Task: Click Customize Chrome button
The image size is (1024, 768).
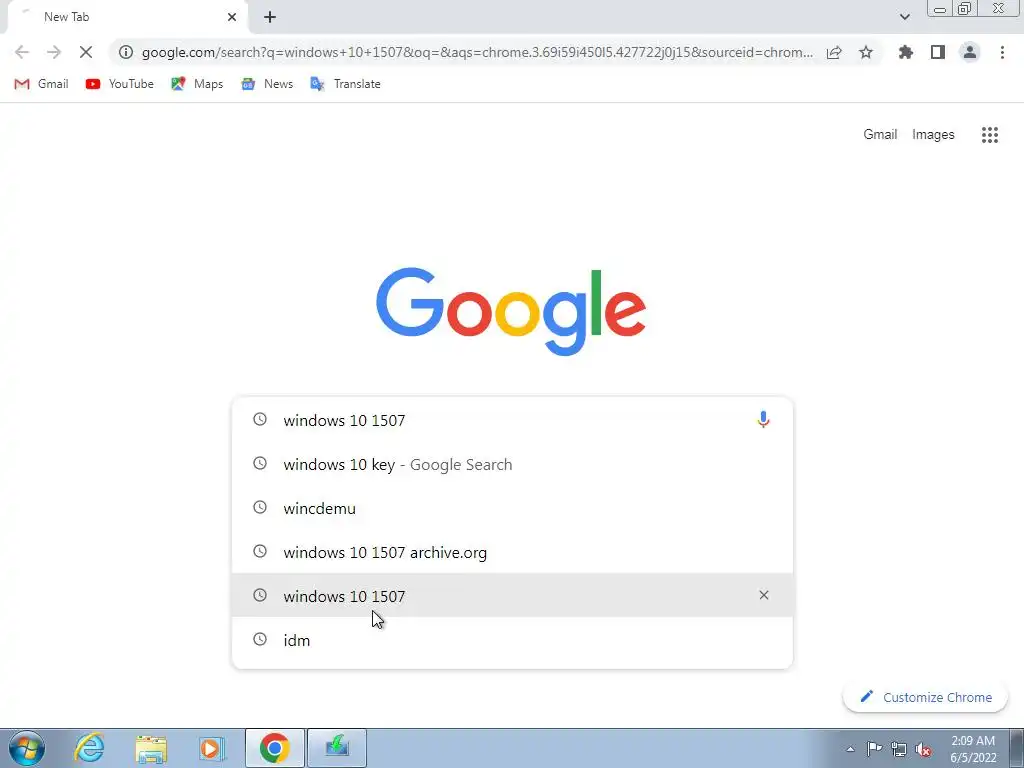Action: (925, 697)
